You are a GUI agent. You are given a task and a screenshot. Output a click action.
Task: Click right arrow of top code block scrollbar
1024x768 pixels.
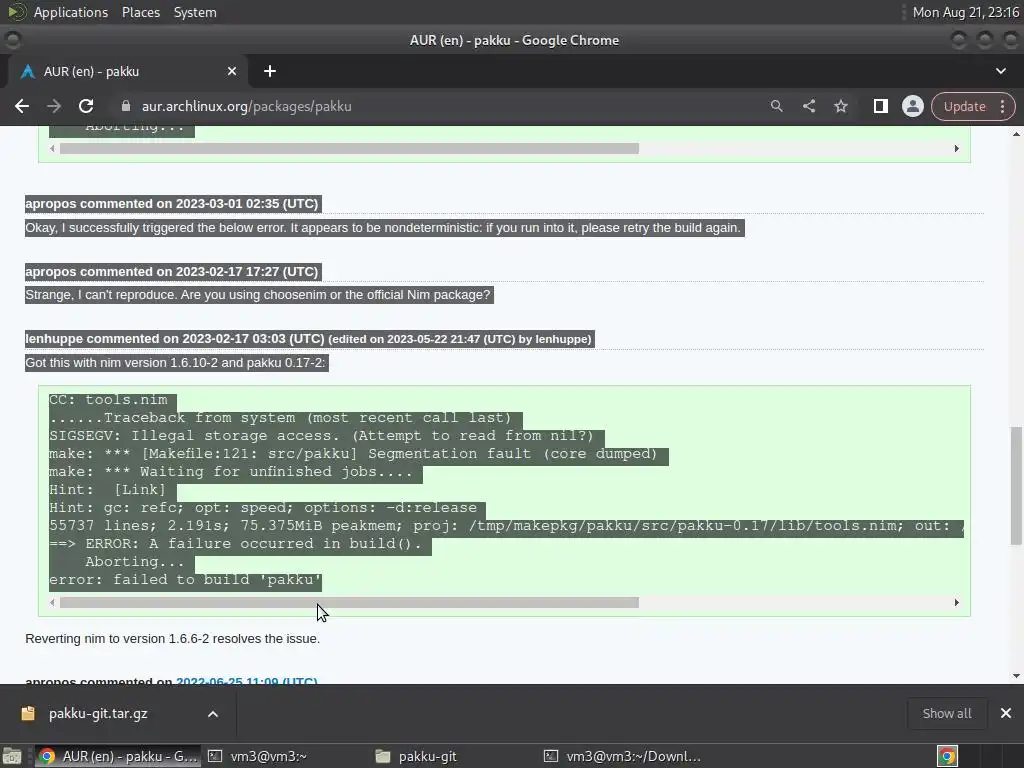coord(956,149)
